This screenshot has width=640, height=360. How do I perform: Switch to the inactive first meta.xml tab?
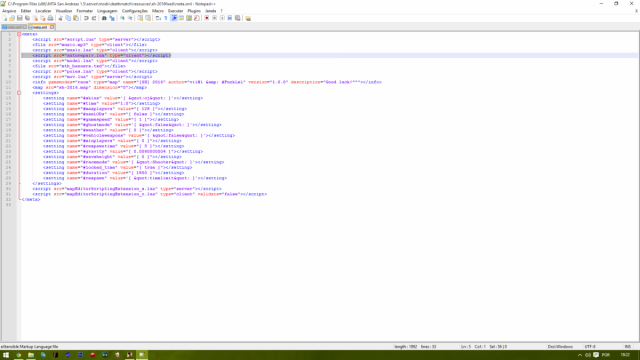14,27
